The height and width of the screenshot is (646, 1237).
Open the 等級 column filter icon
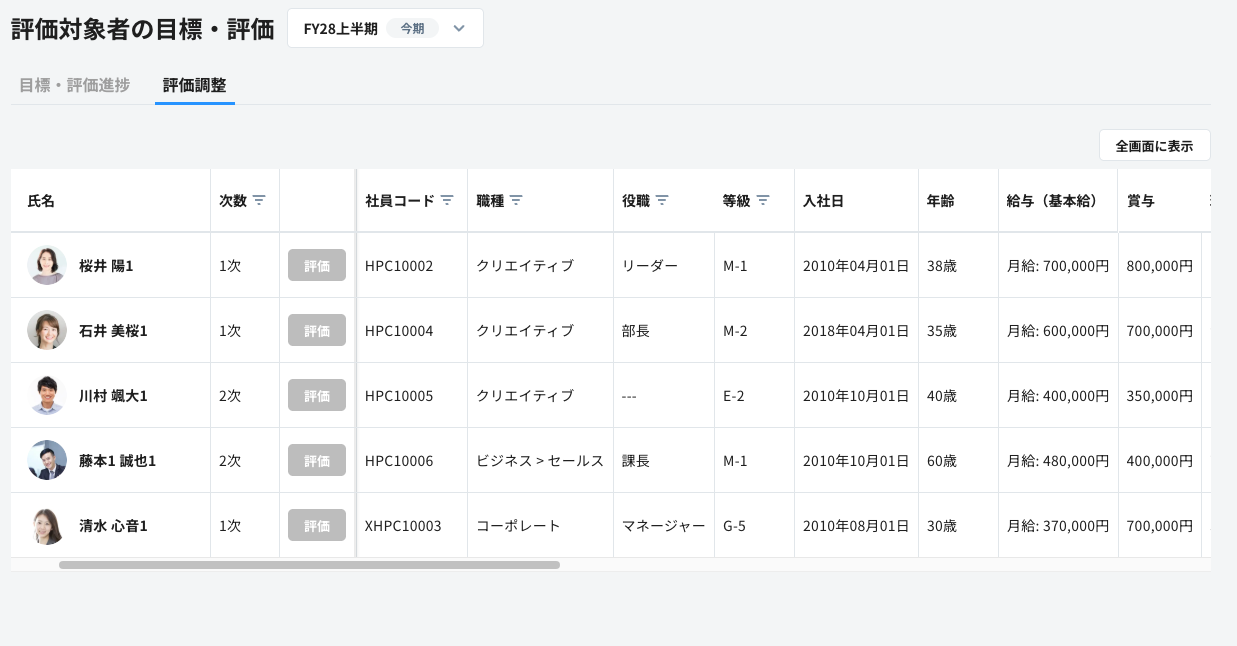(763, 200)
